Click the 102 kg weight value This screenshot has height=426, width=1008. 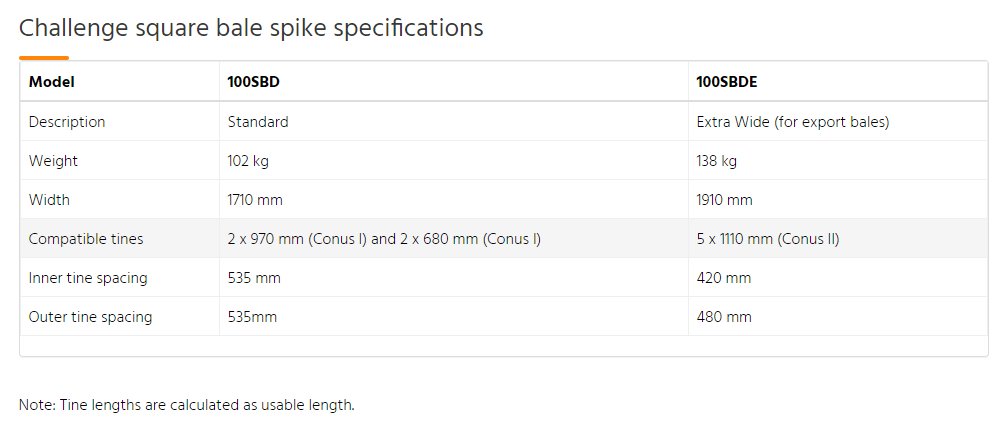click(248, 161)
